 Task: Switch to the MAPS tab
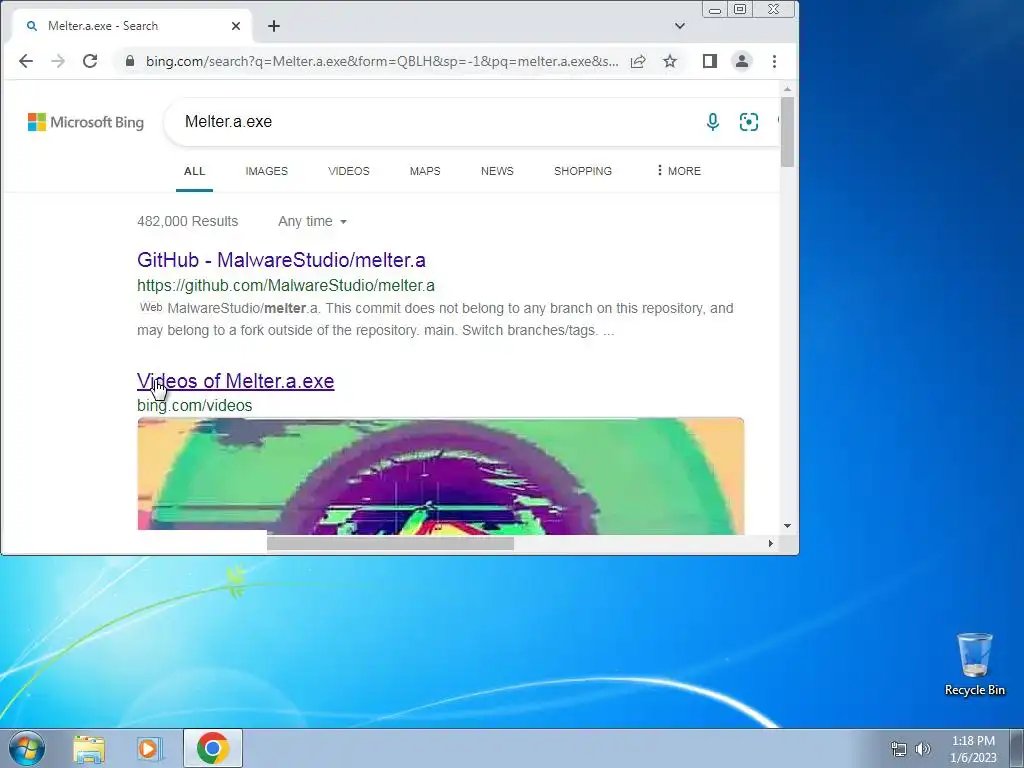[425, 171]
